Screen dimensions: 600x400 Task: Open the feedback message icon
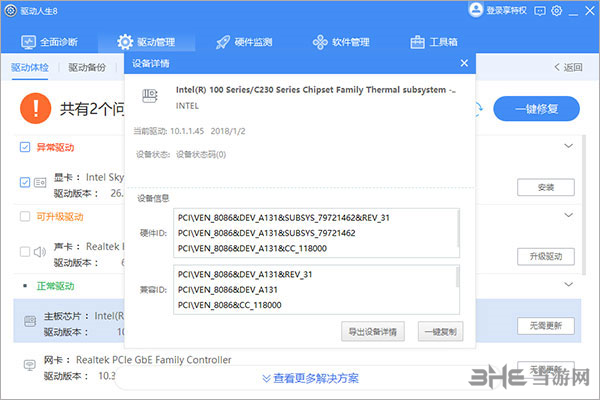540,11
